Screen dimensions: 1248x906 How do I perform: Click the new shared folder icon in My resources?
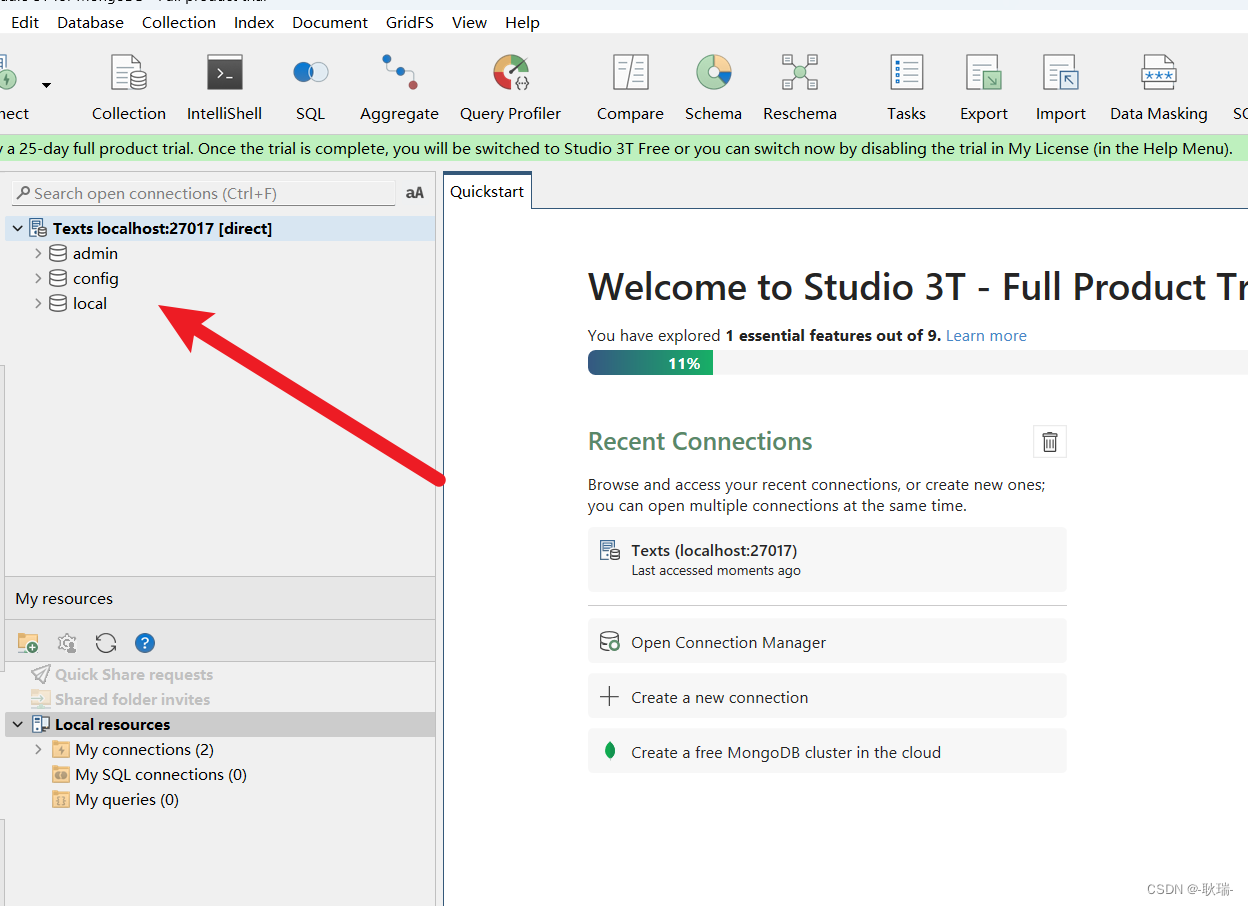pyautogui.click(x=28, y=643)
